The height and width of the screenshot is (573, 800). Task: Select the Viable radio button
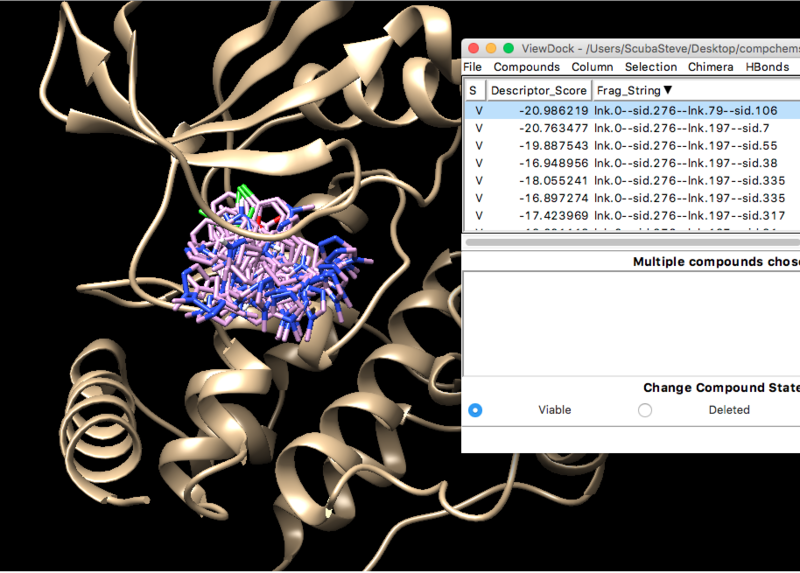[x=475, y=410]
